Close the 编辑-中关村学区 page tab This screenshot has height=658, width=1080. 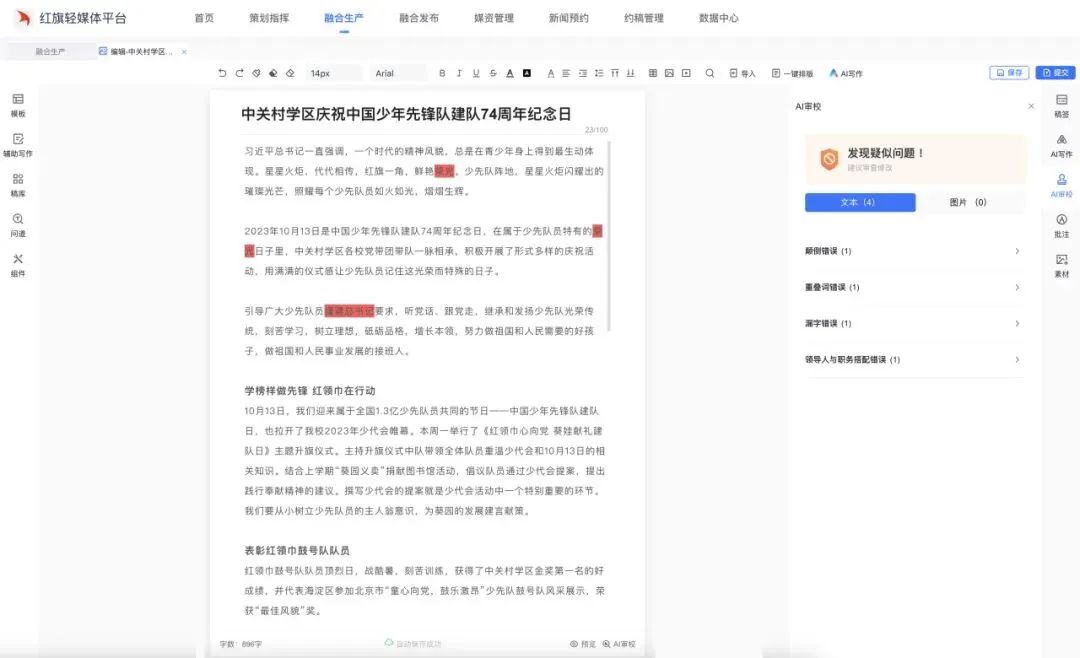(184, 52)
